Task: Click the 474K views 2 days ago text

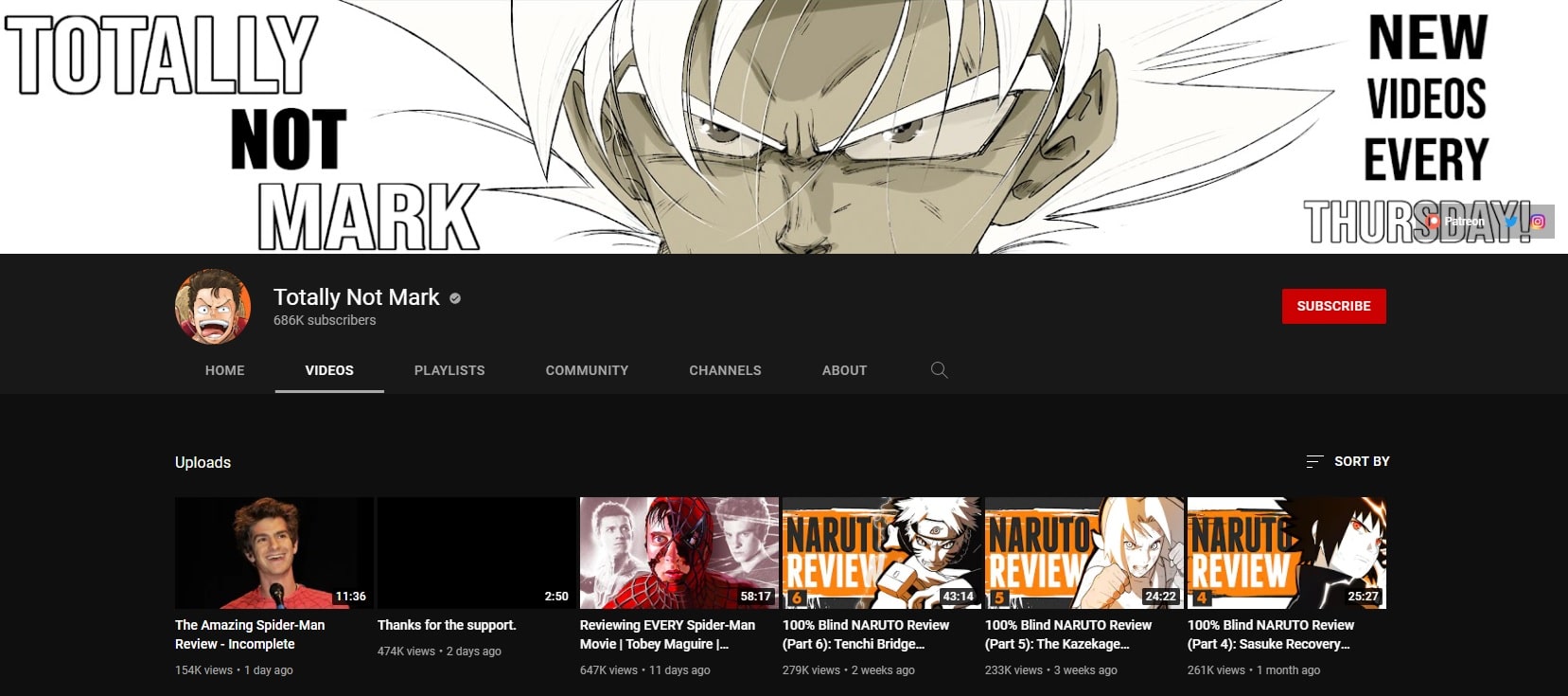Action: click(x=439, y=651)
